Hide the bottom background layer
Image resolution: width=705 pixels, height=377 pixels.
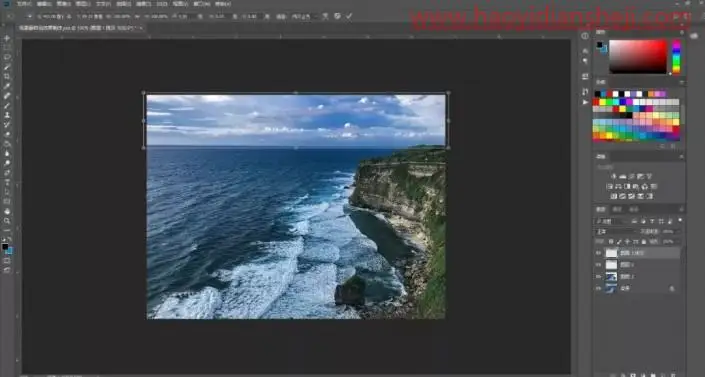[598, 288]
